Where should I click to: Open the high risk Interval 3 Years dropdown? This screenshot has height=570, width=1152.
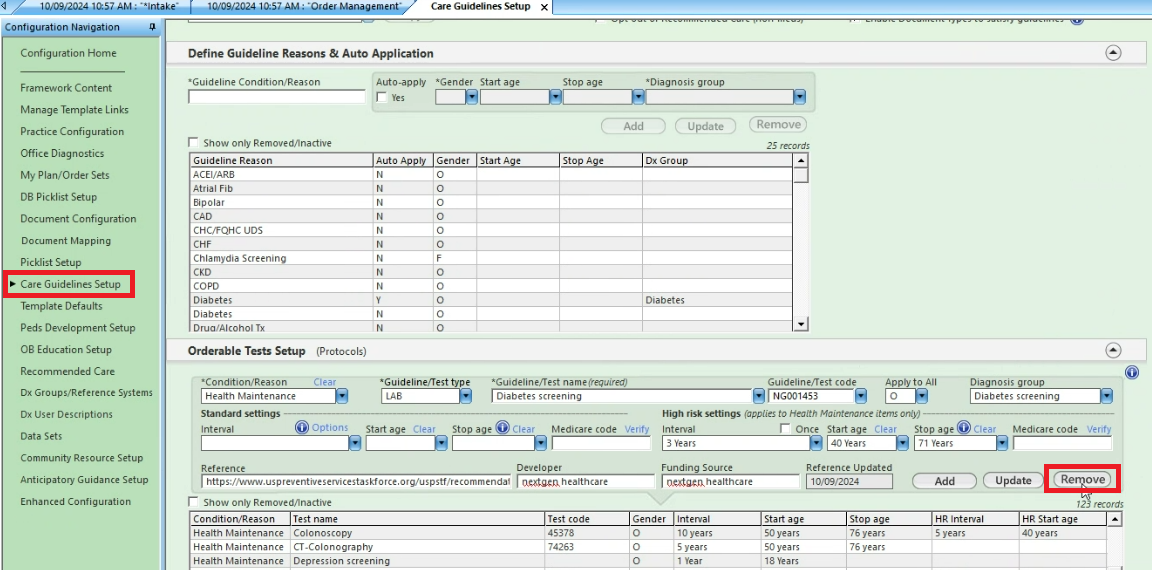(x=816, y=443)
